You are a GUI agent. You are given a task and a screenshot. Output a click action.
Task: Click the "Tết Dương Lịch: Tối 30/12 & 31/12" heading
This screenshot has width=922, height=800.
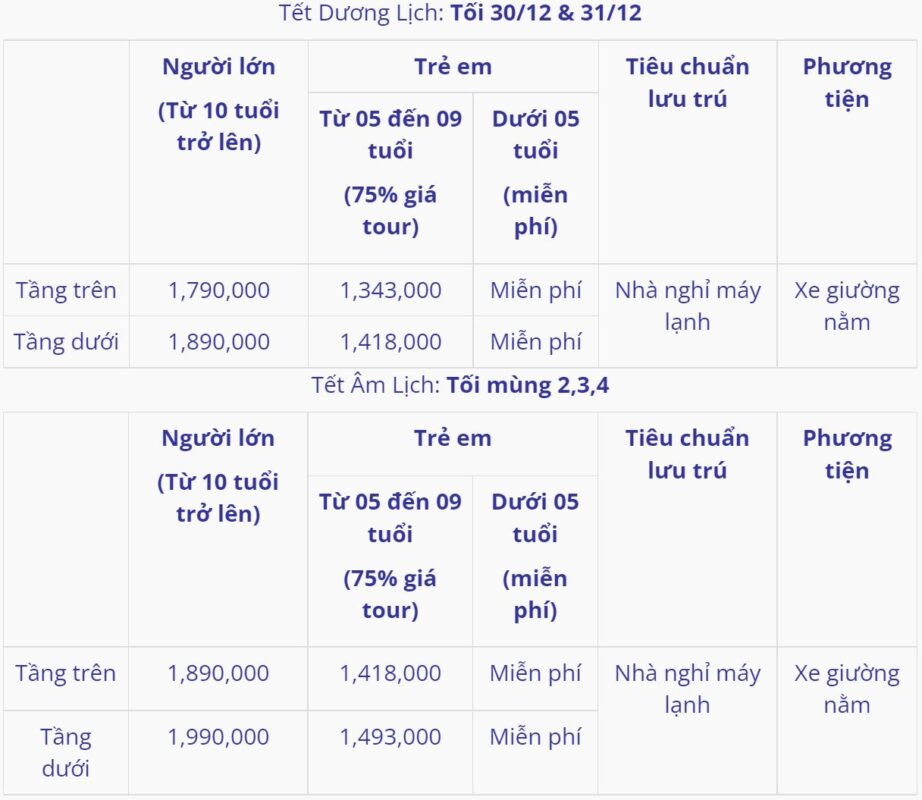tap(460, 14)
